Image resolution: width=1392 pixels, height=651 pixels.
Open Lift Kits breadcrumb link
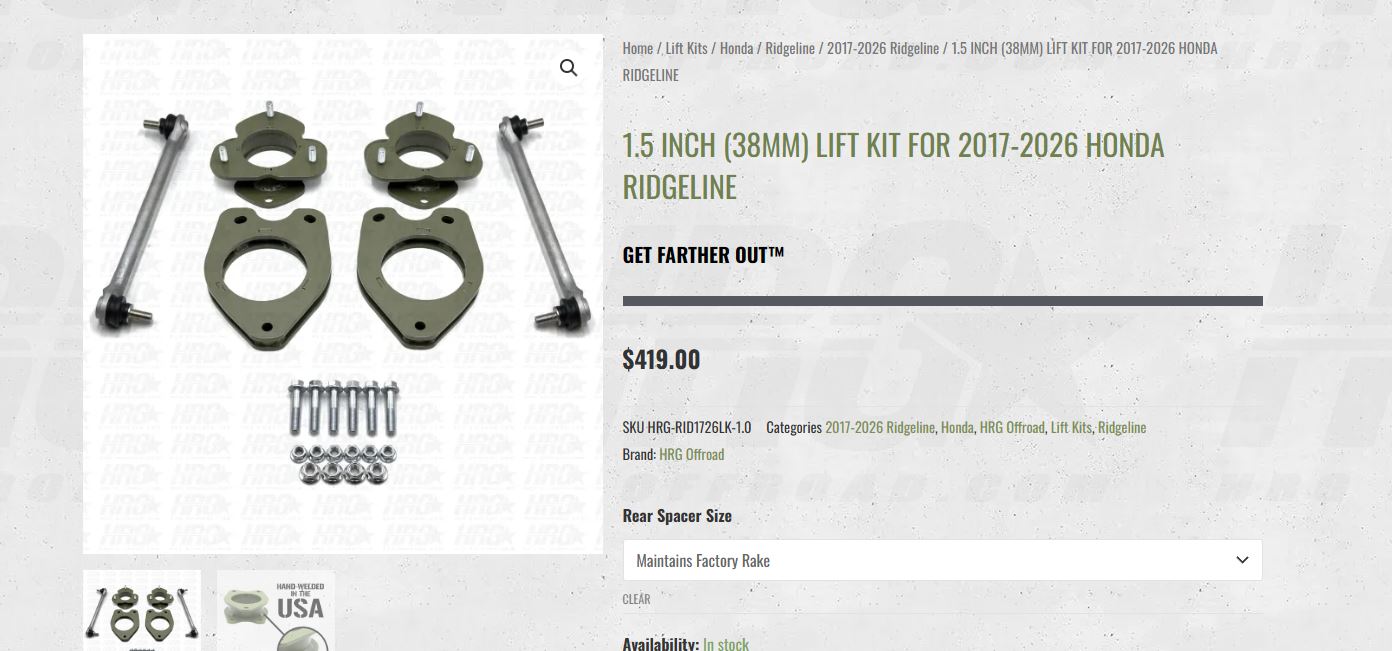(x=686, y=48)
